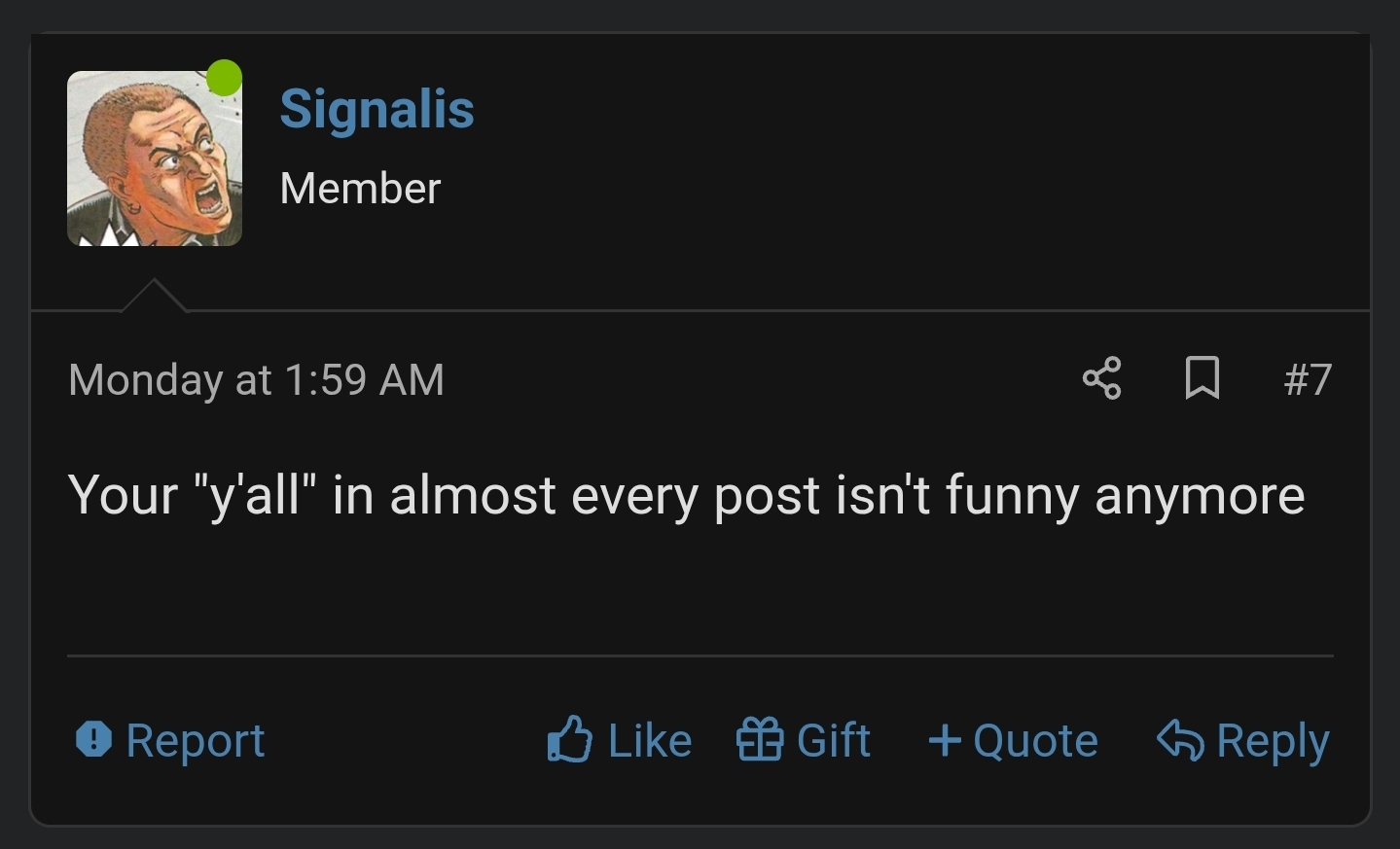
Task: Add this post to your multi-quote selection
Action: [x=1012, y=740]
